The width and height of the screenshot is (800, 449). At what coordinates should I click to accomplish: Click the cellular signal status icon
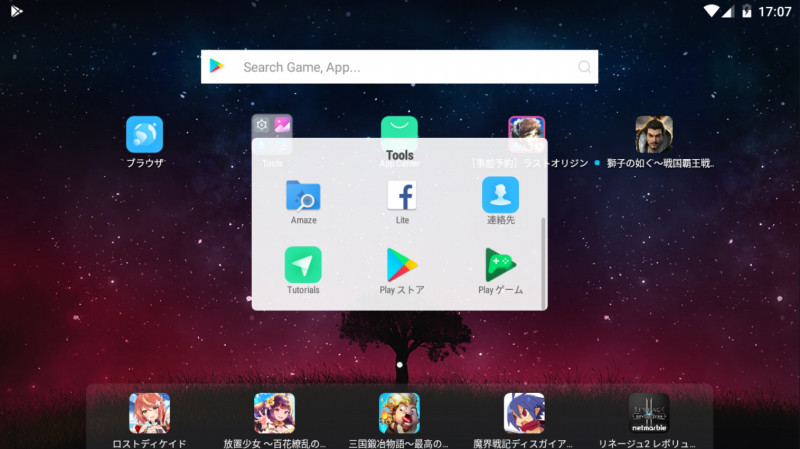tap(728, 11)
